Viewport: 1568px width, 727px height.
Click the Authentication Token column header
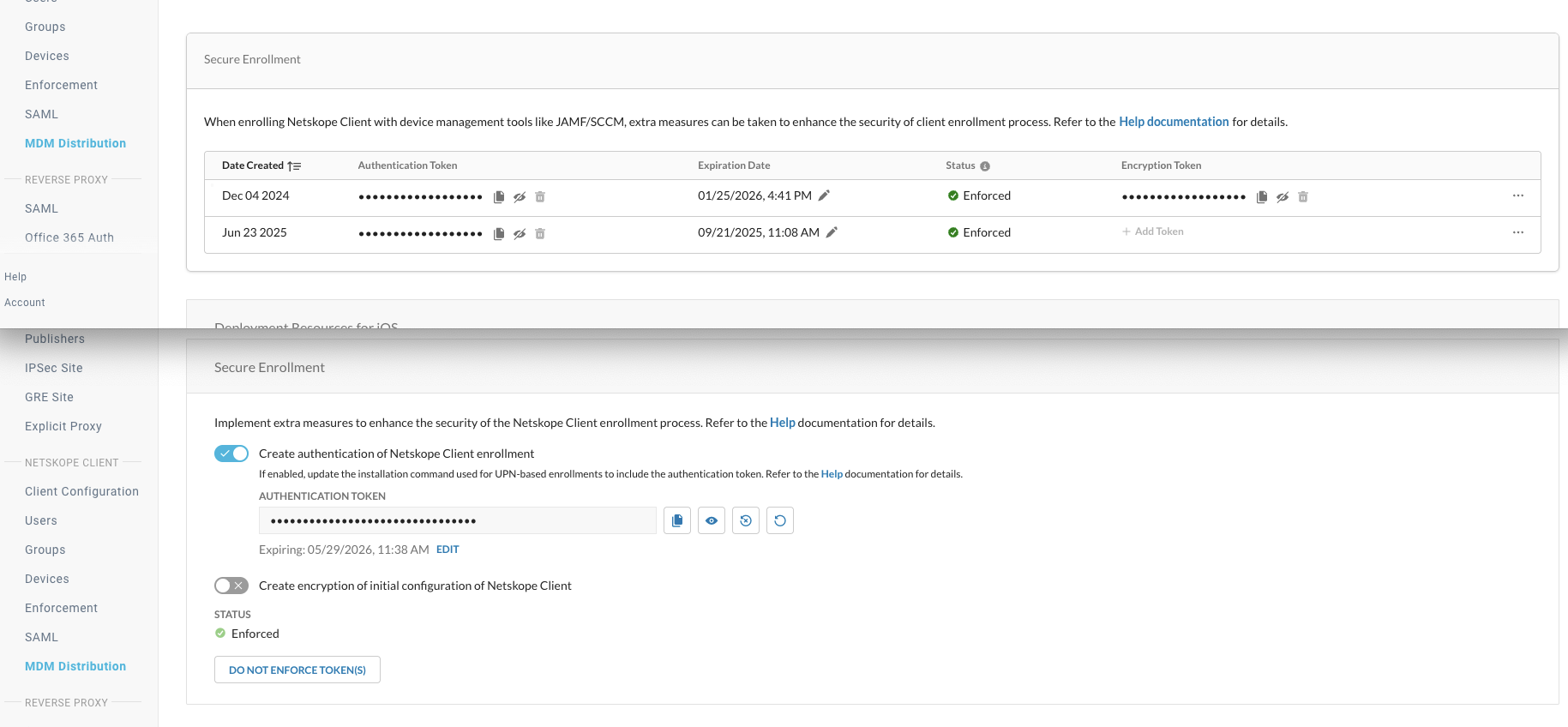pyautogui.click(x=407, y=165)
